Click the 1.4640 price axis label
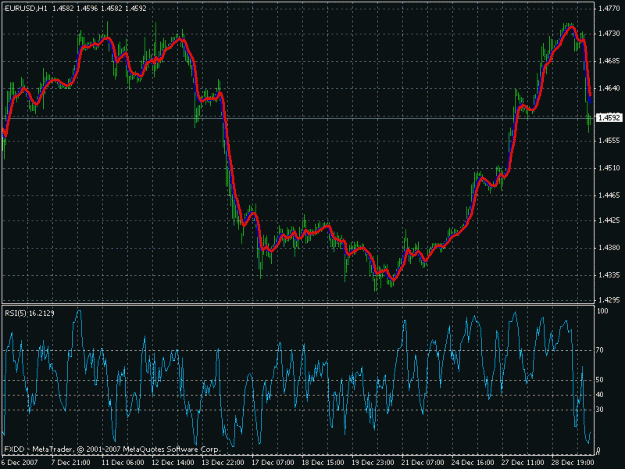The image size is (625, 469). point(609,88)
